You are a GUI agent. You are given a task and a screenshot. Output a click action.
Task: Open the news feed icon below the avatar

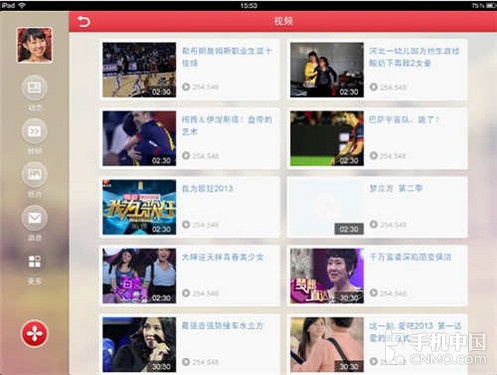pos(34,87)
